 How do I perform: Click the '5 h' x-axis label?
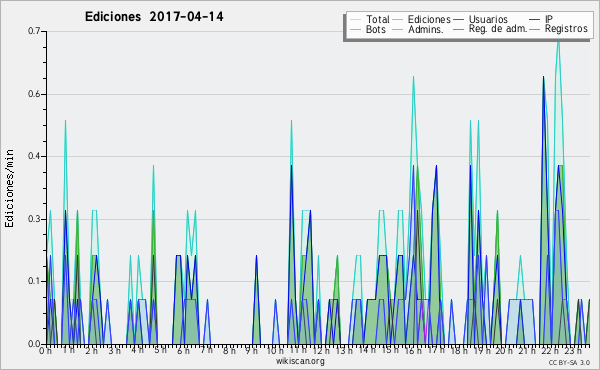point(160,350)
